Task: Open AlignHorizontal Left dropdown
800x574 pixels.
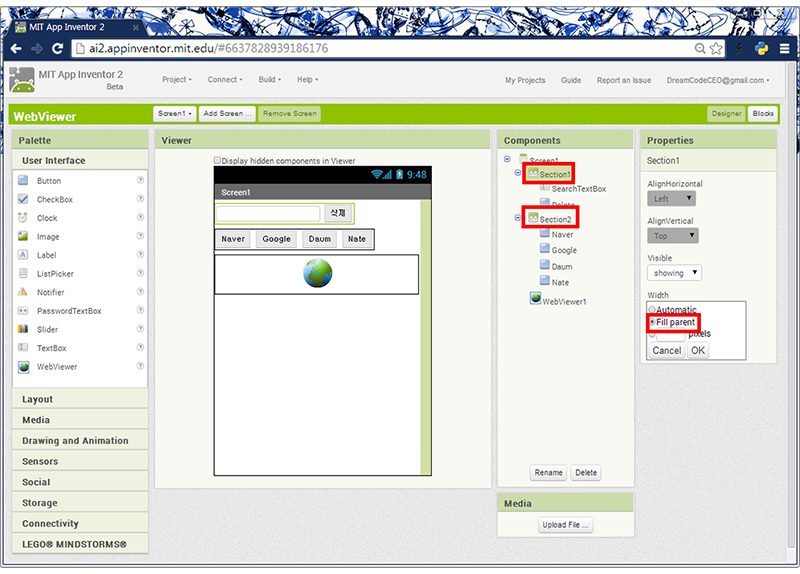Action: (671, 198)
